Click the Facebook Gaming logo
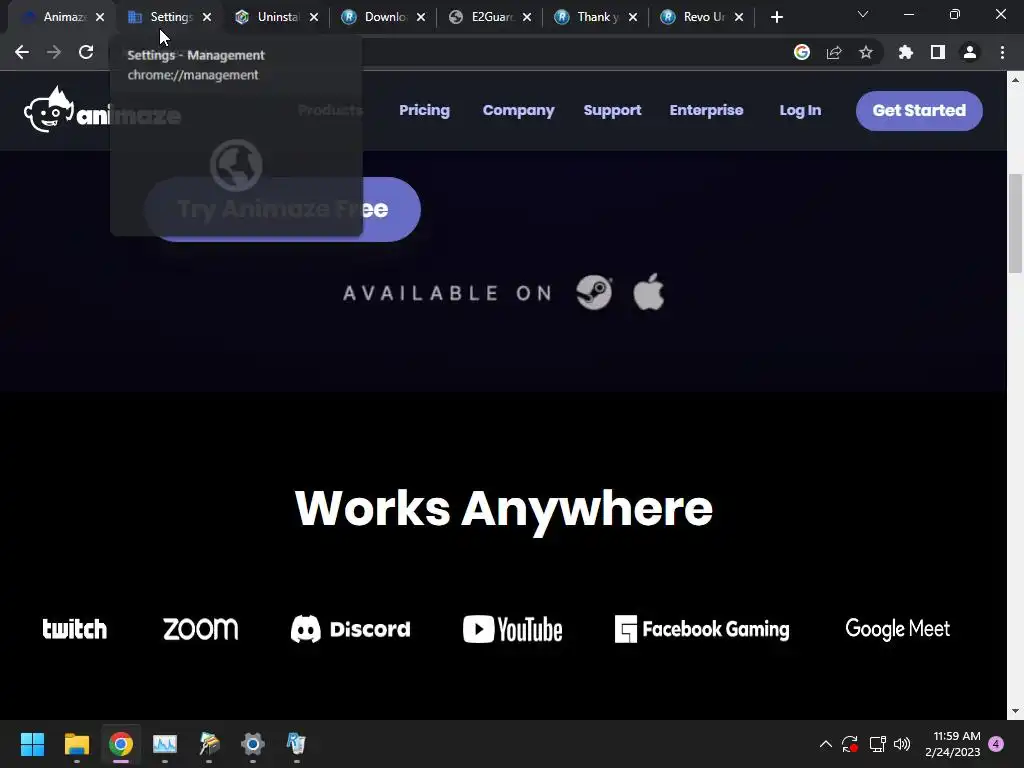The image size is (1024, 768). pyautogui.click(x=702, y=629)
